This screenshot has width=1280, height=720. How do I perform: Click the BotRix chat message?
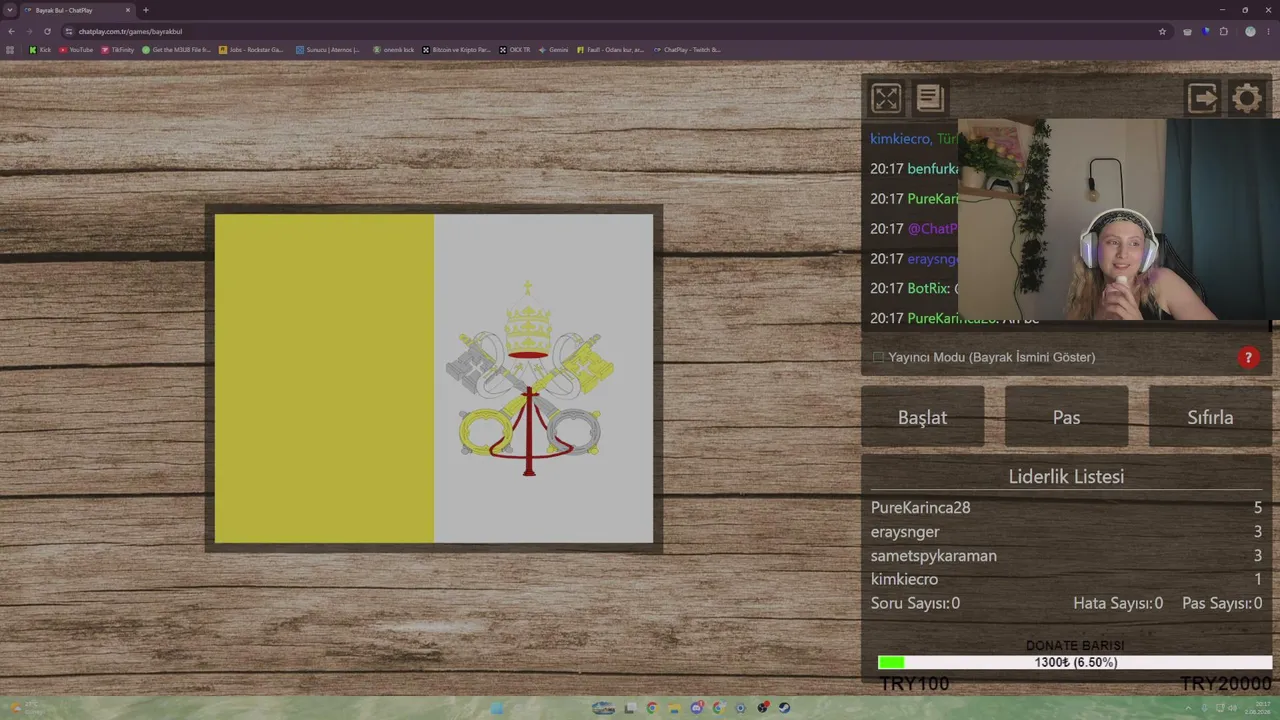[914, 288]
